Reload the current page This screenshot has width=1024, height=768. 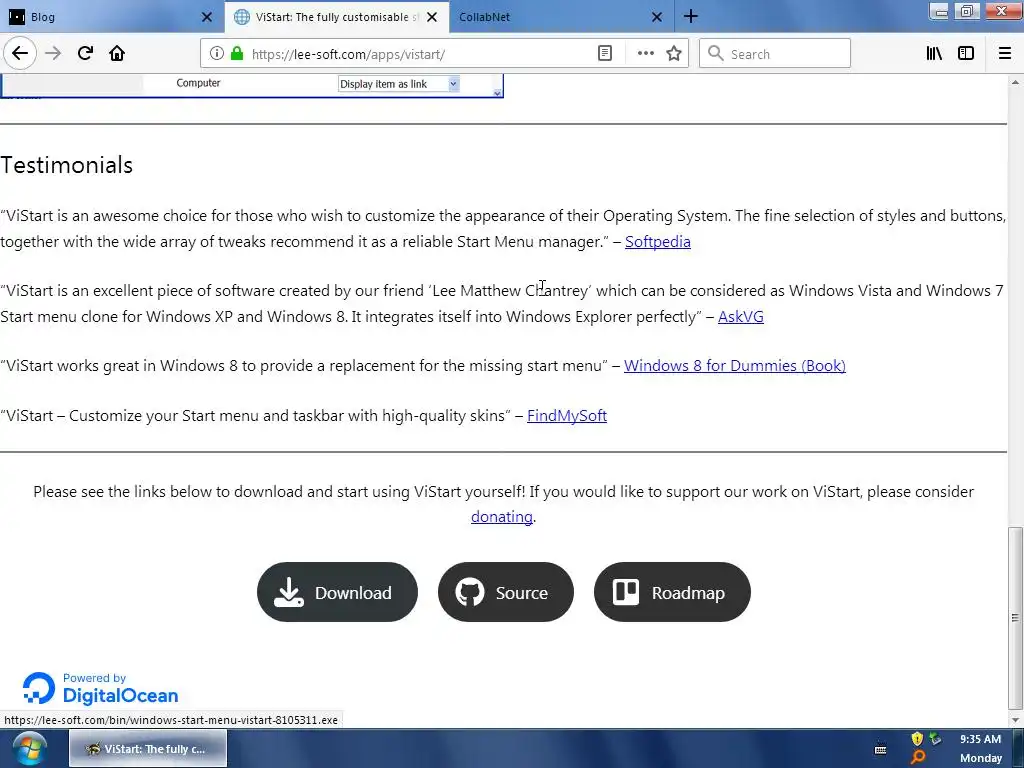point(85,54)
